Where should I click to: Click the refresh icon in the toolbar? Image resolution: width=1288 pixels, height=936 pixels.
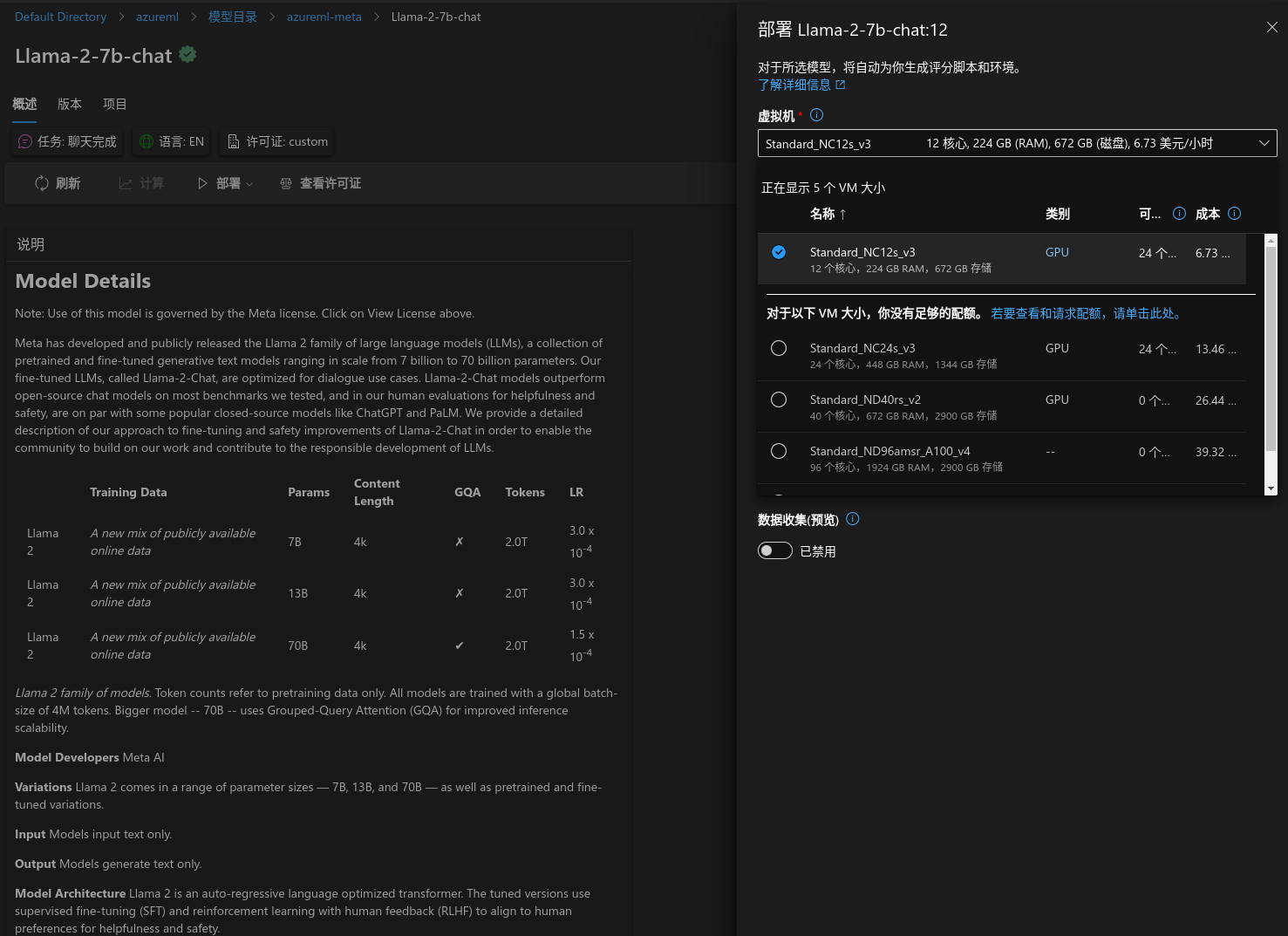click(x=42, y=183)
